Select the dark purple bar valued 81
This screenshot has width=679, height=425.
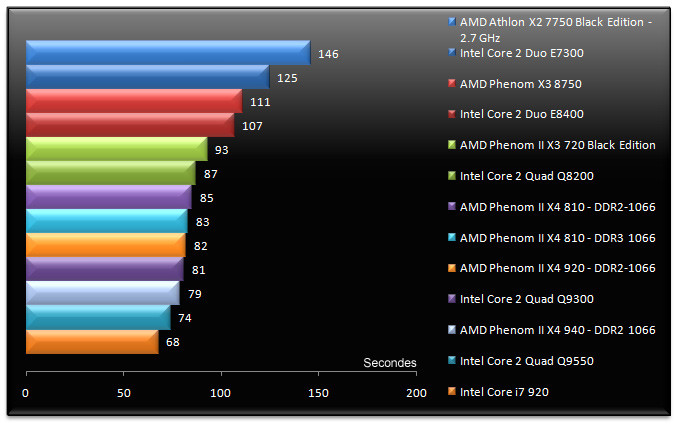coord(105,269)
